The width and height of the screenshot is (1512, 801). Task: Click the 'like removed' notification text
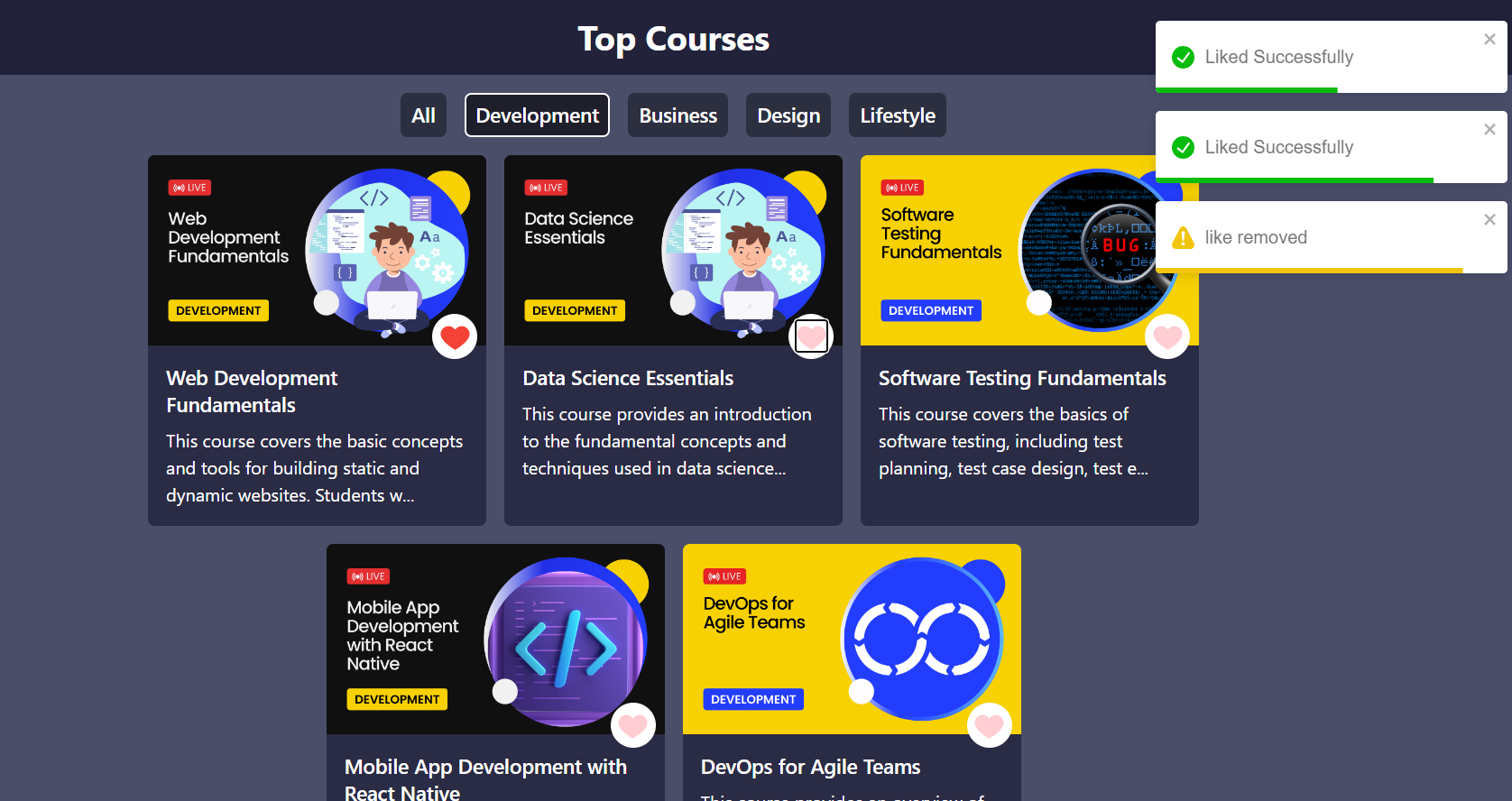[x=1256, y=237]
